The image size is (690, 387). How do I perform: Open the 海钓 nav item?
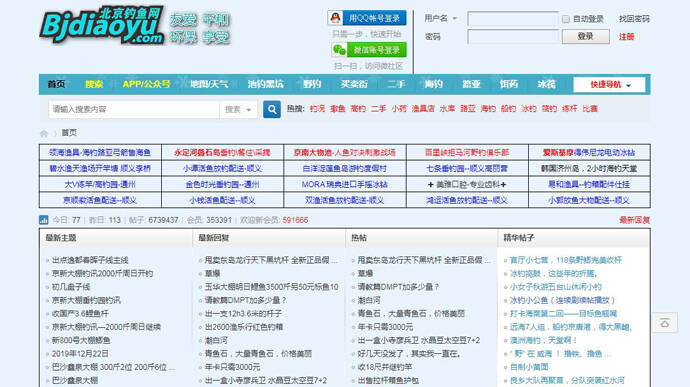click(433, 84)
